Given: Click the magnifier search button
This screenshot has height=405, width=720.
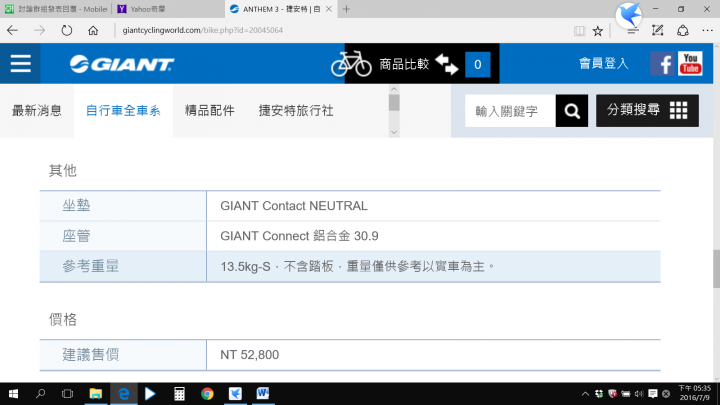Looking at the screenshot, I should click(x=572, y=111).
